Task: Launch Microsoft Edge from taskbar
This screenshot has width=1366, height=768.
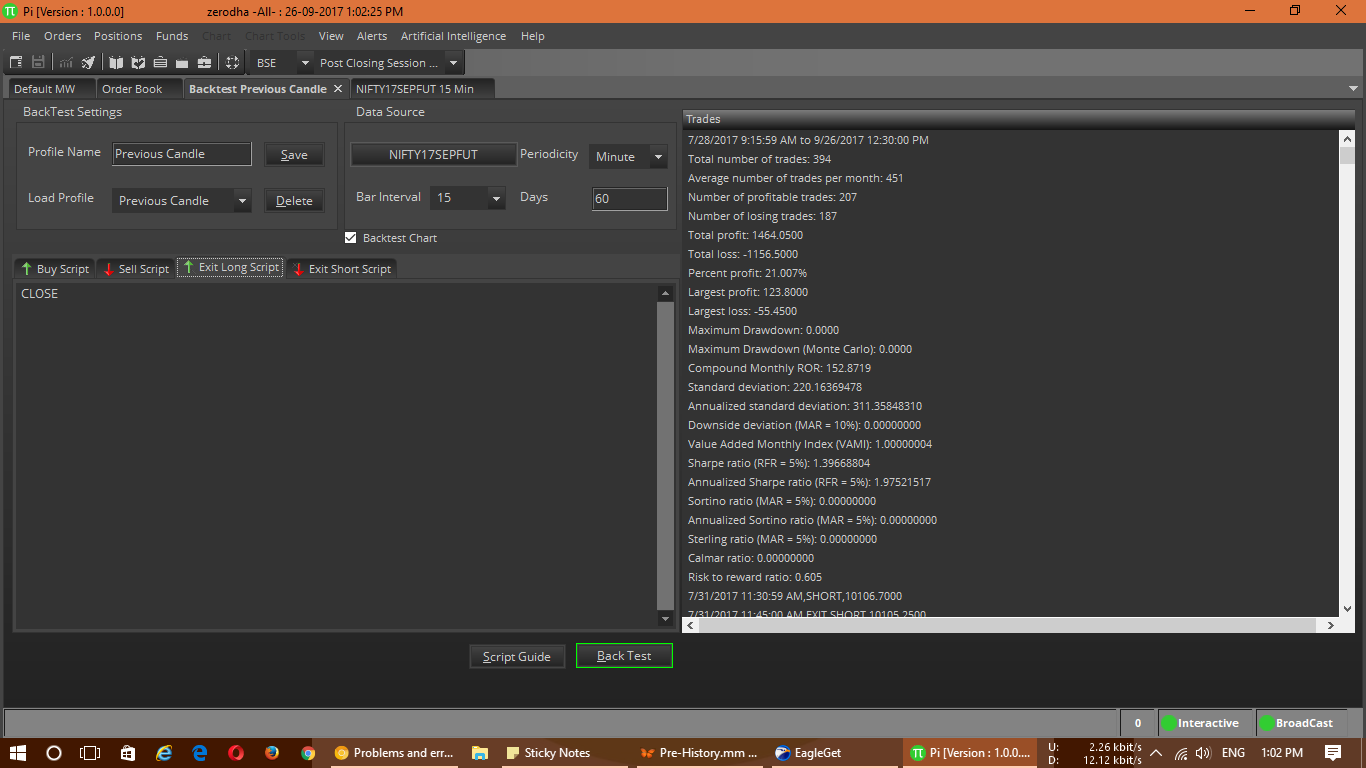Action: point(200,752)
